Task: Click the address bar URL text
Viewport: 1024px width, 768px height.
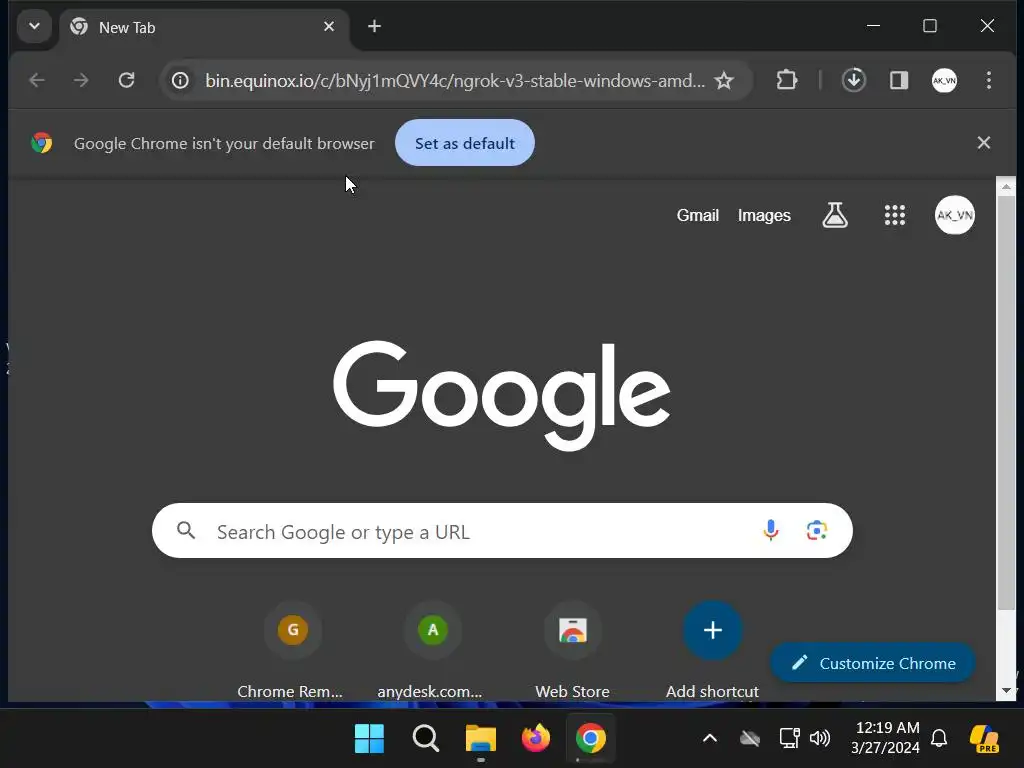Action: pyautogui.click(x=455, y=80)
